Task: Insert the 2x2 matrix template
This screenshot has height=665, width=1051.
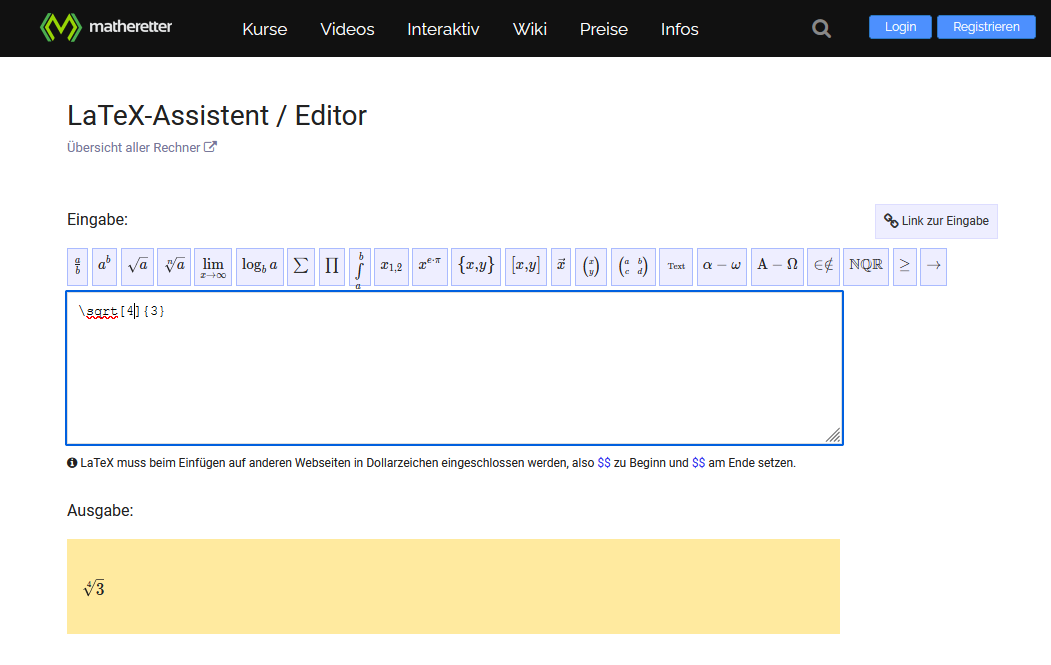Action: pyautogui.click(x=631, y=266)
